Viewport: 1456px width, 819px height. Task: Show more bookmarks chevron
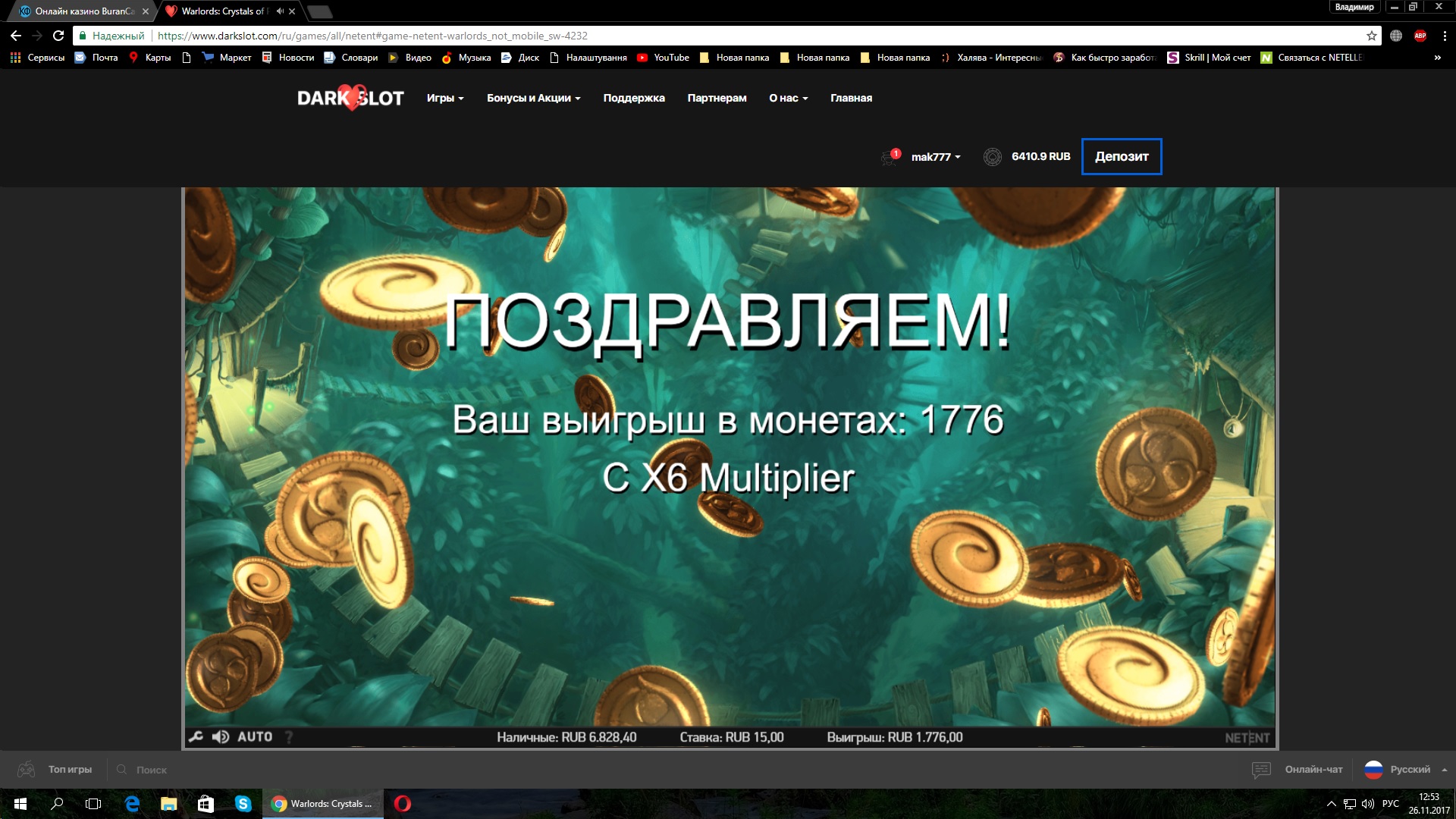point(1437,58)
